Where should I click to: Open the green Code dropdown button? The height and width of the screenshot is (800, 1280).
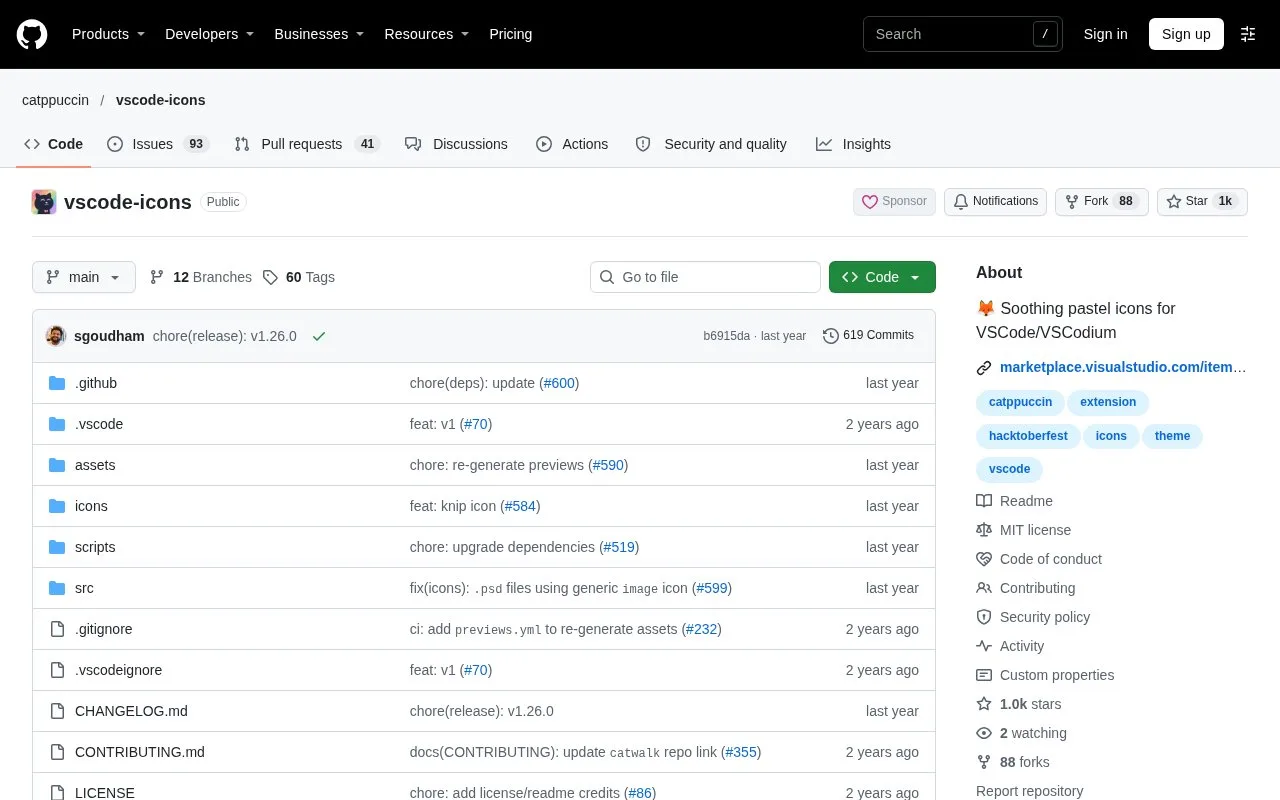click(x=882, y=277)
